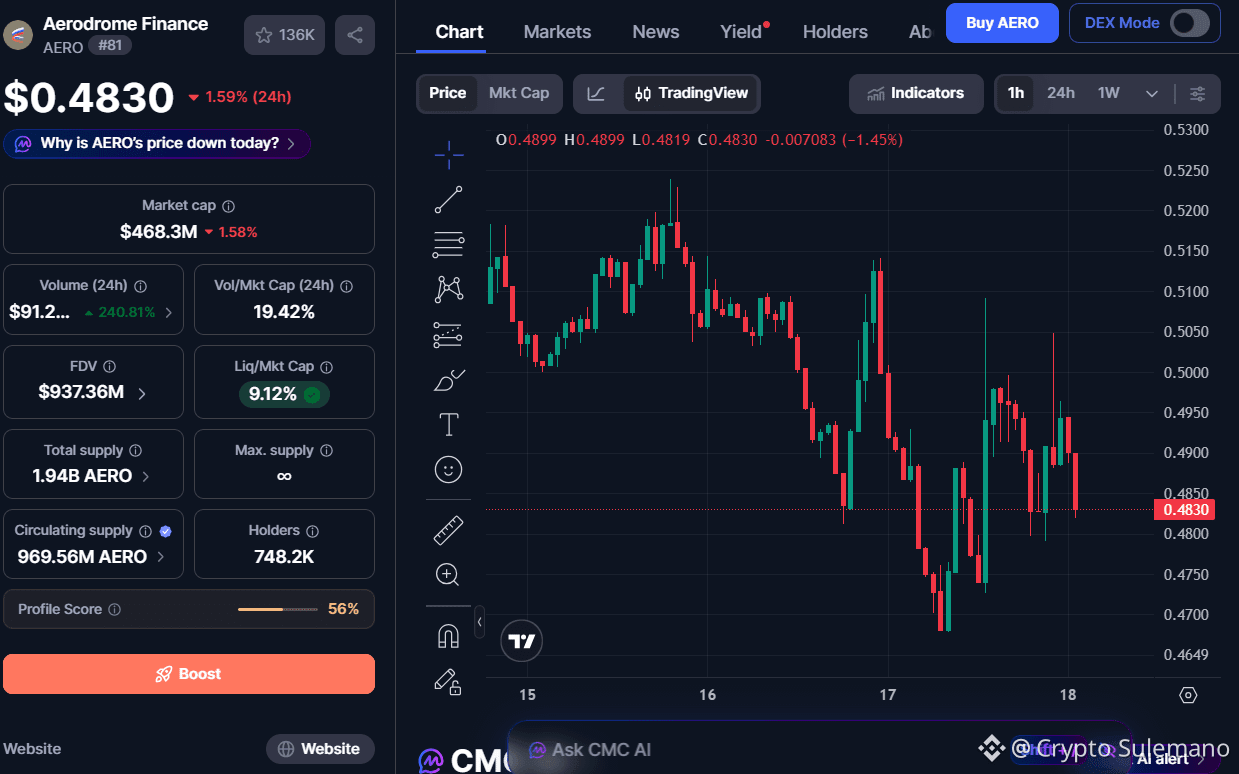The image size is (1239, 774).
Task: Select the brush drawing tool
Action: (x=449, y=380)
